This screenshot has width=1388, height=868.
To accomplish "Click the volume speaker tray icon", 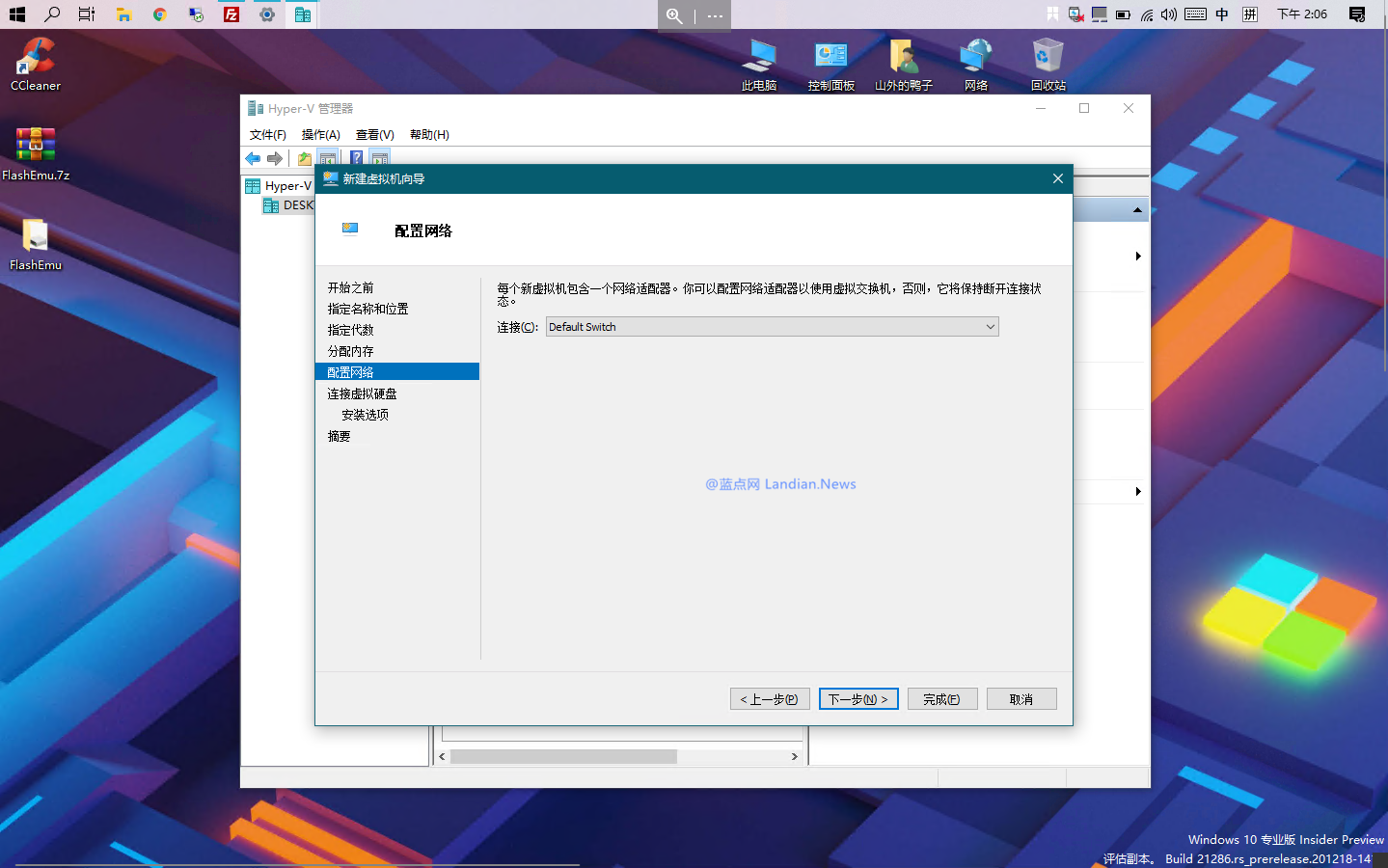I will coord(1169,14).
